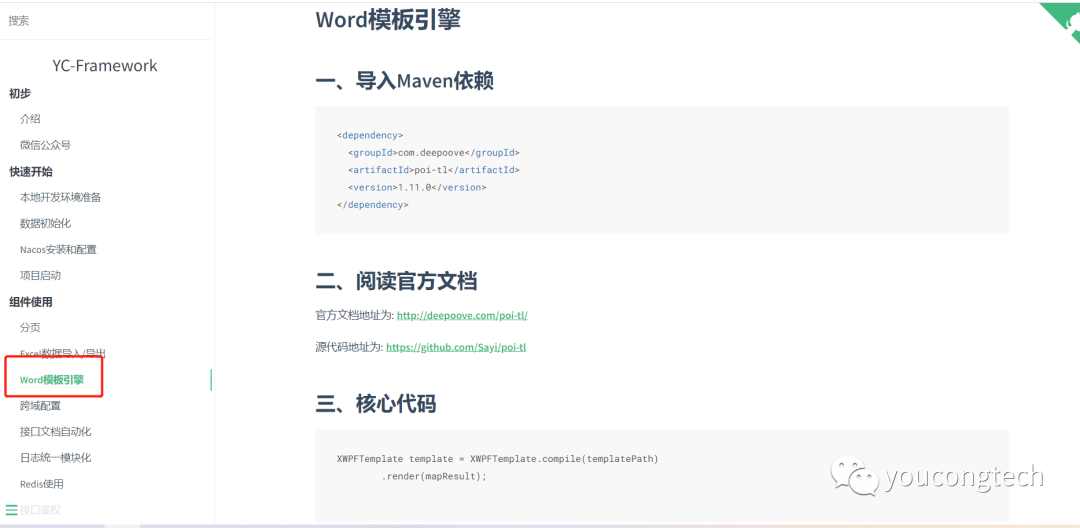Click the 三、核心代码 heading
This screenshot has height=528, width=1080.
[376, 404]
